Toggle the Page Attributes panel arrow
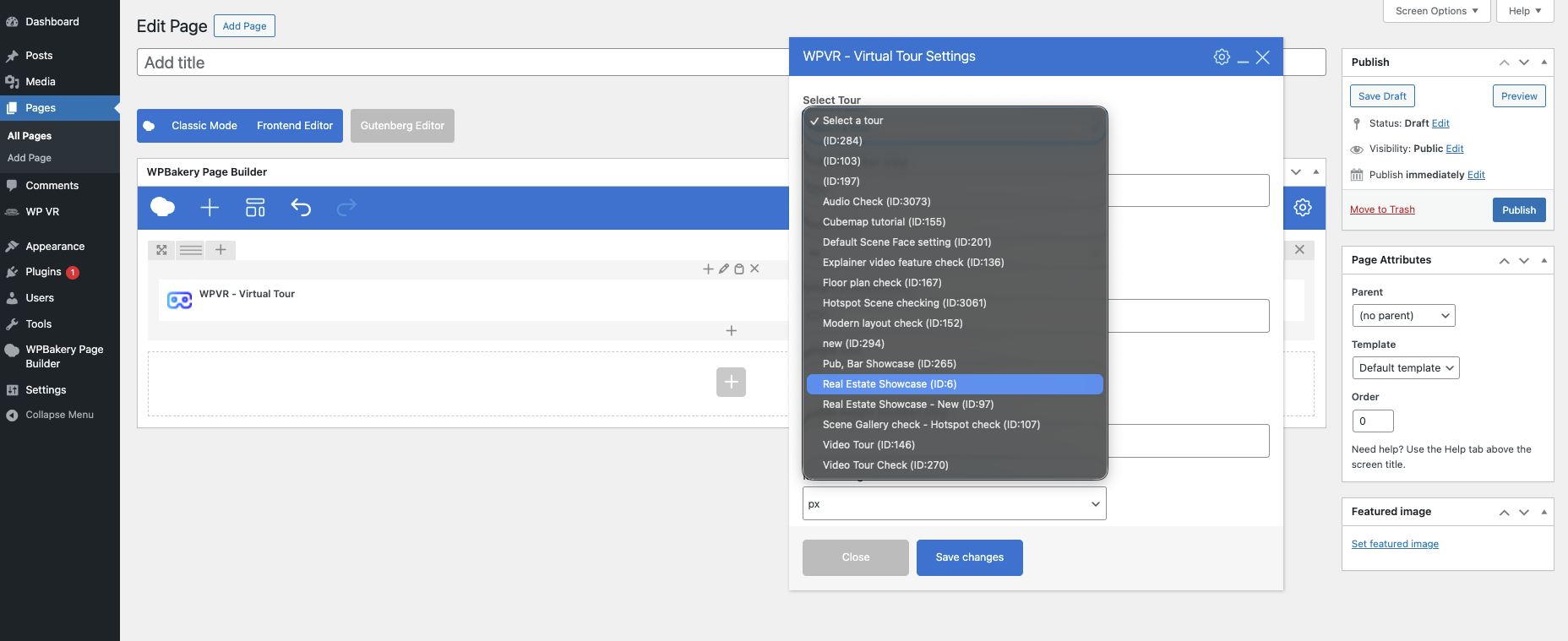The height and width of the screenshot is (641, 1568). (1543, 260)
